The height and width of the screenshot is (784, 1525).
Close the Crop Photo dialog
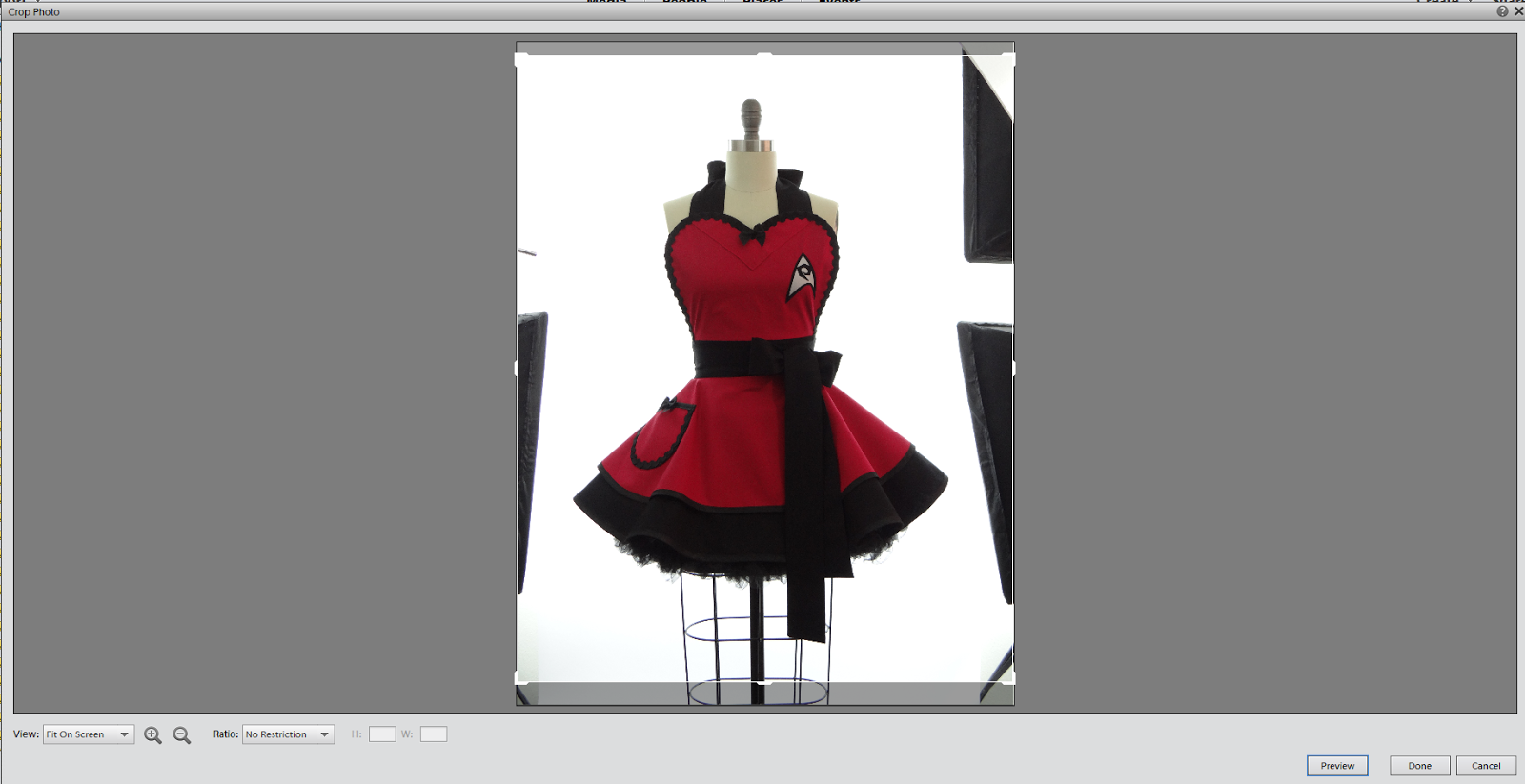click(1518, 11)
